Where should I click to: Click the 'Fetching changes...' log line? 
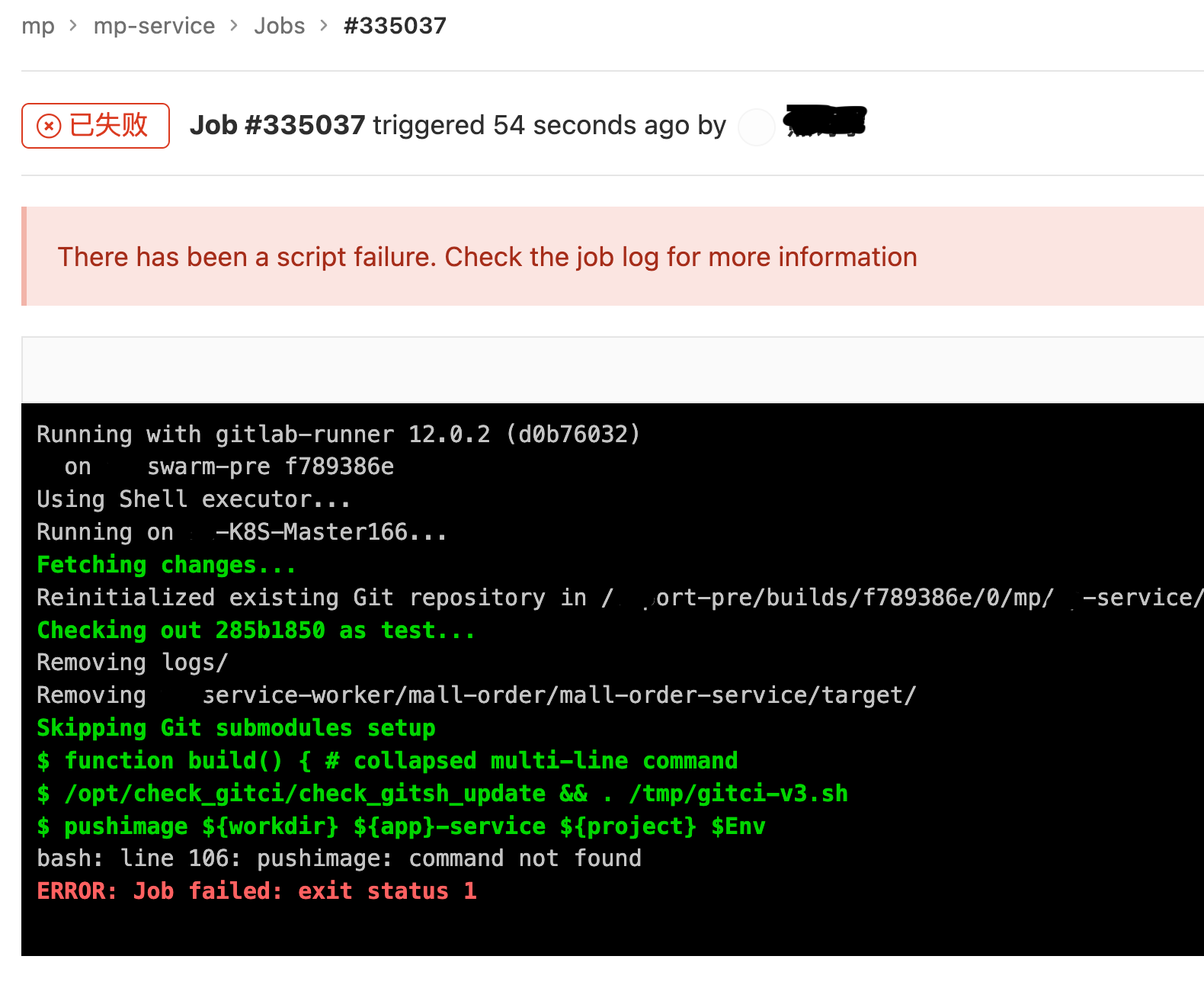pyautogui.click(x=166, y=565)
